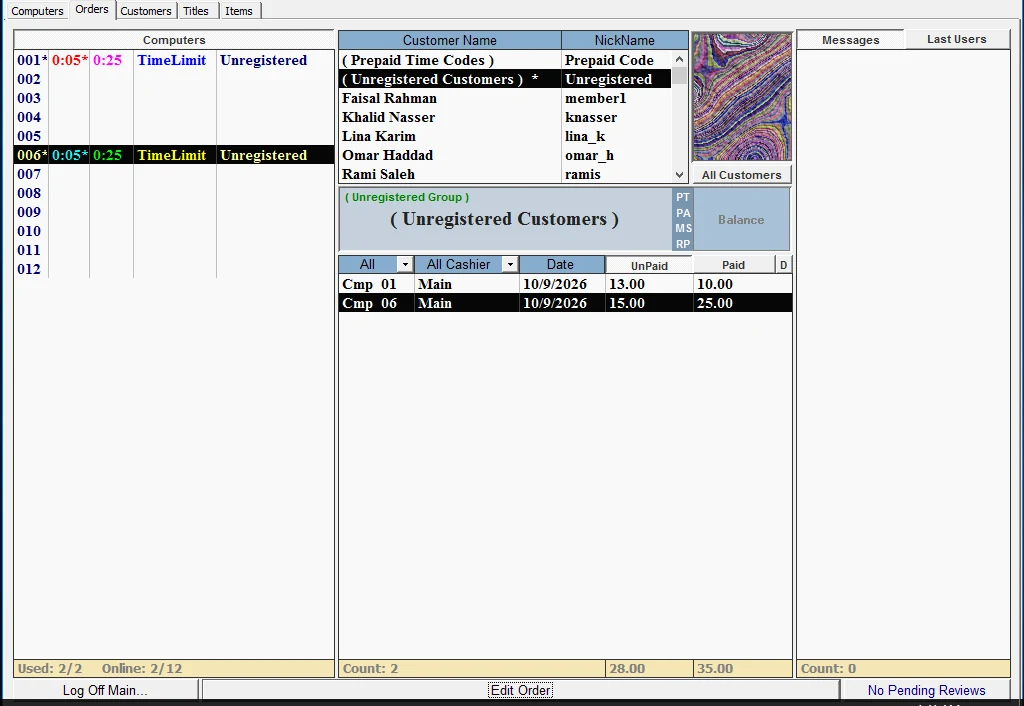
Task: Click the Paid column header
Action: click(733, 265)
